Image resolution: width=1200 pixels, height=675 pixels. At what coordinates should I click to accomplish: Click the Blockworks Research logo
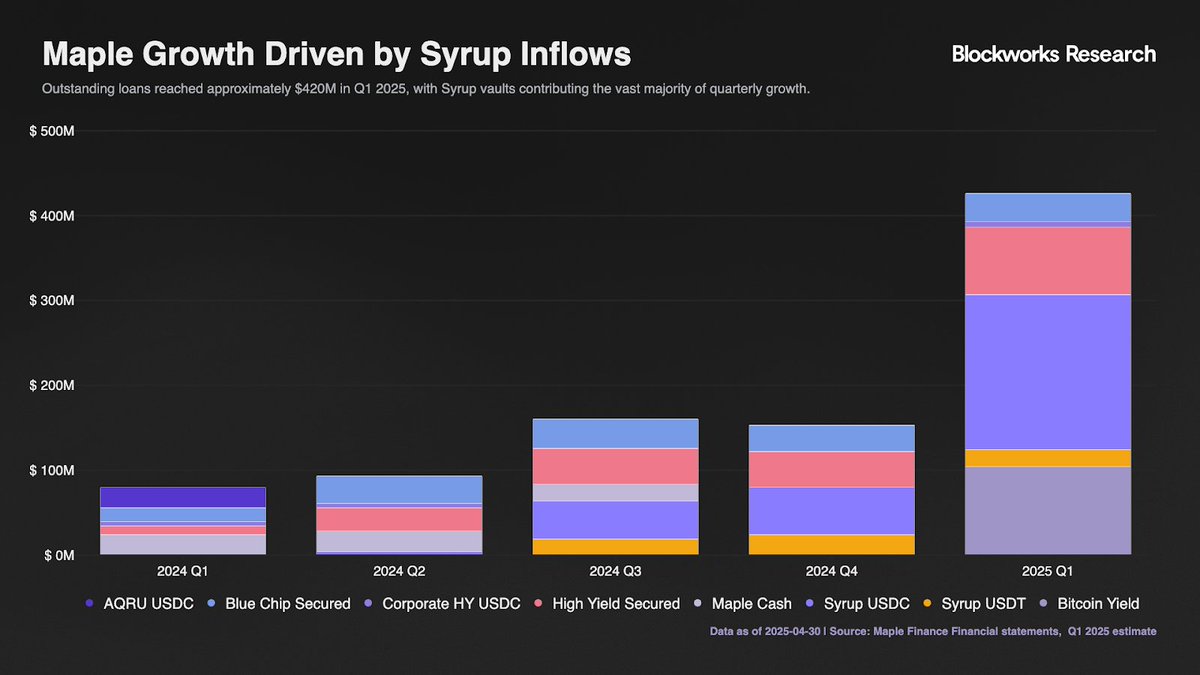point(1054,54)
